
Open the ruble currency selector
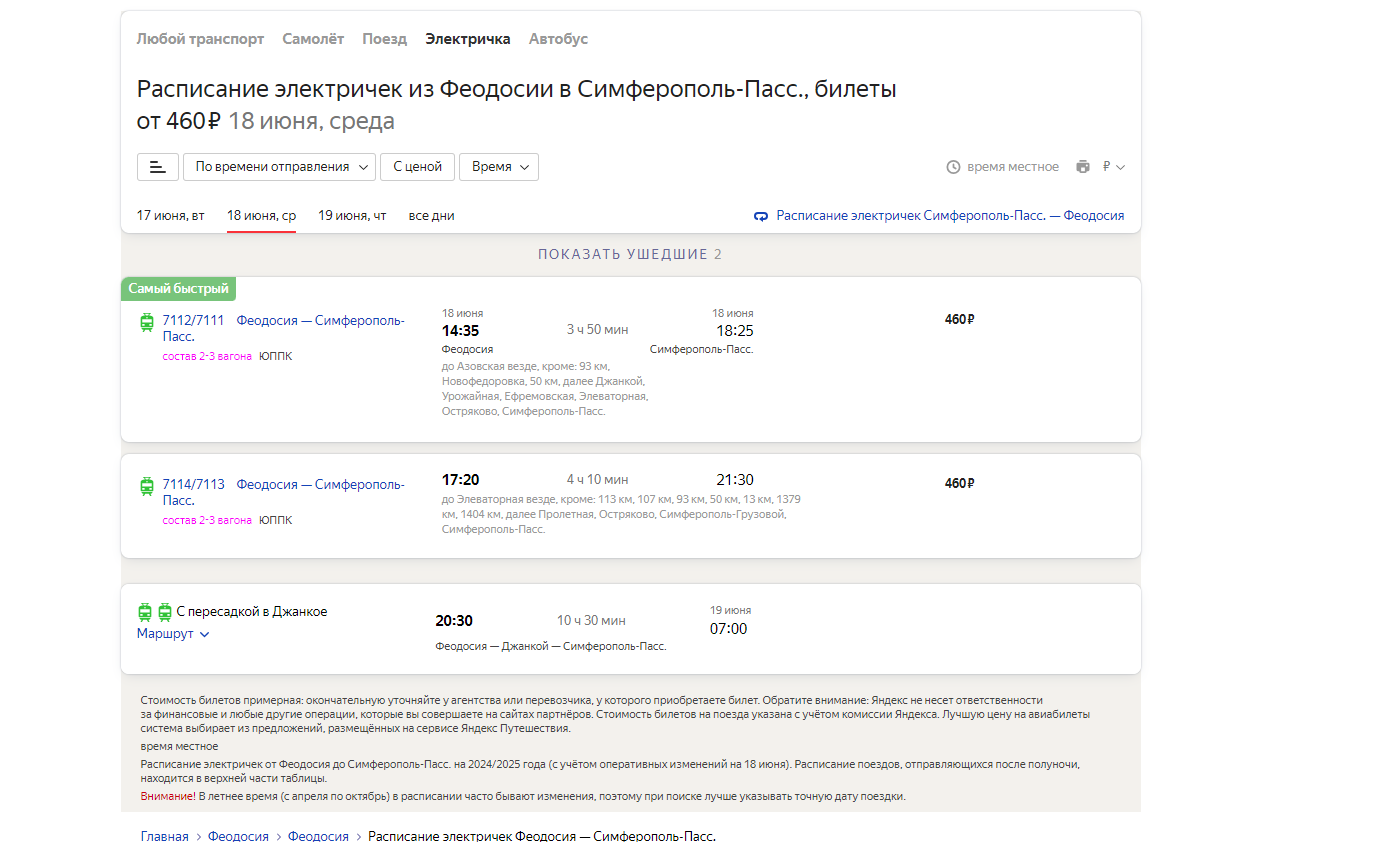click(x=1113, y=167)
